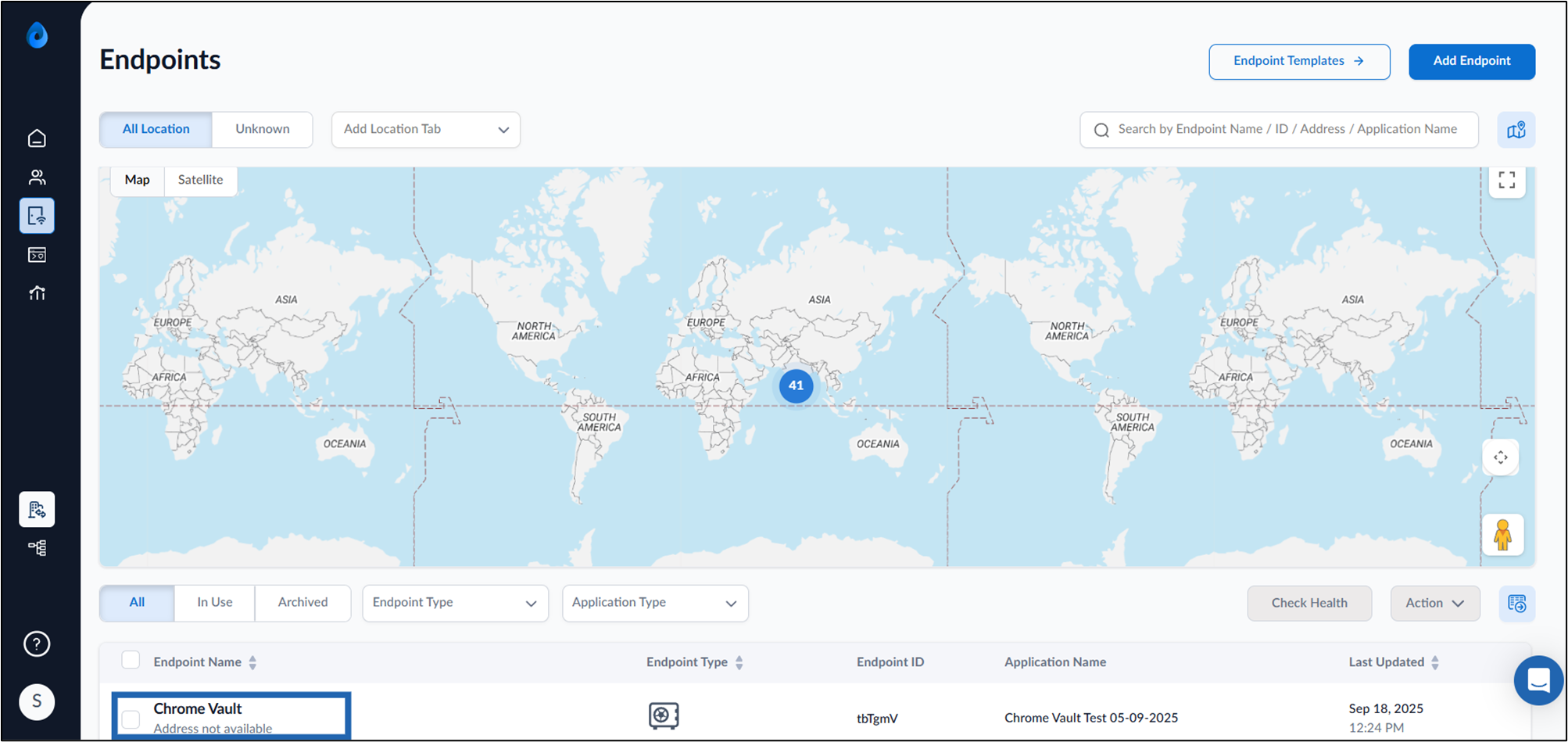This screenshot has width=1568, height=742.
Task: Open the analytics chart sidebar icon
Action: [37, 292]
